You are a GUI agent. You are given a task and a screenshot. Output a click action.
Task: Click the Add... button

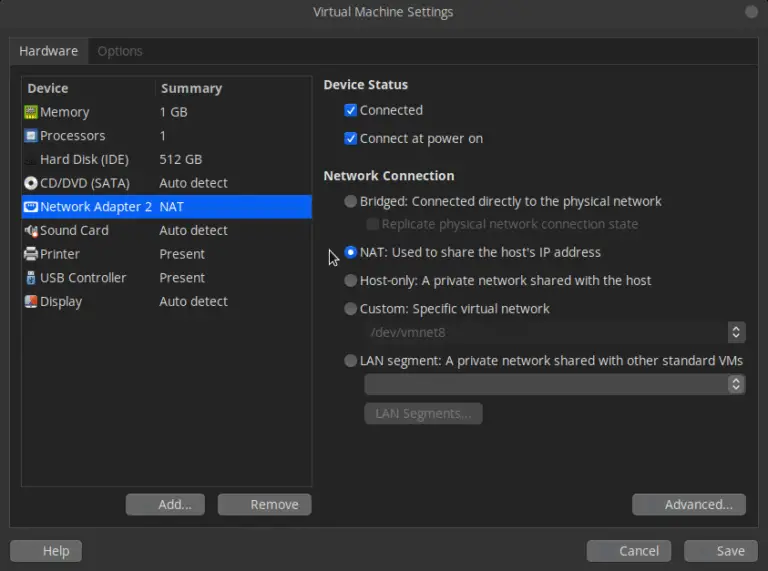[165, 504]
